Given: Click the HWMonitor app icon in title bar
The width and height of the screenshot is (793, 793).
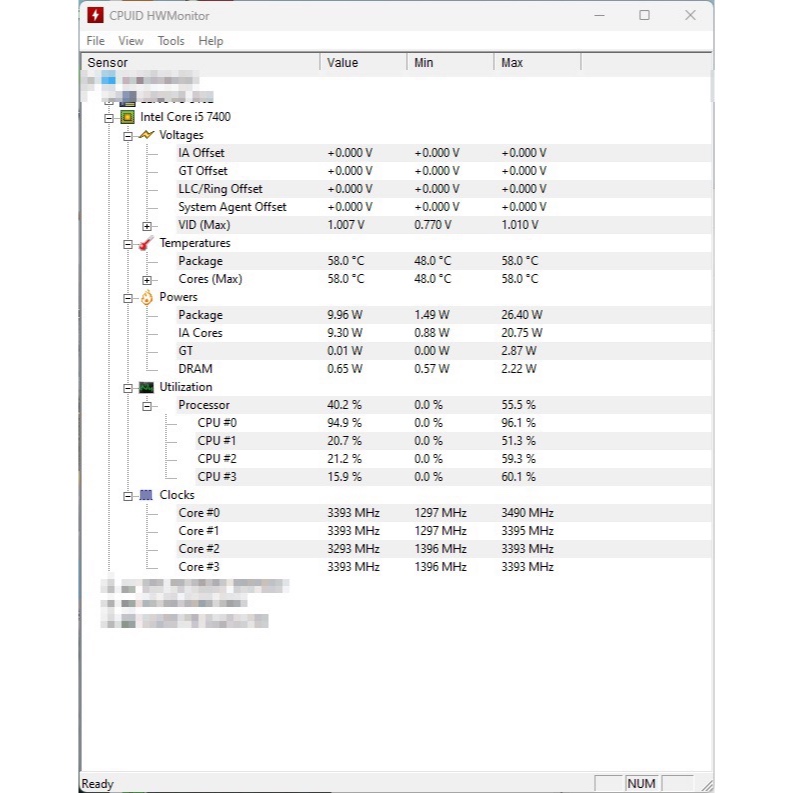Looking at the screenshot, I should [x=94, y=15].
